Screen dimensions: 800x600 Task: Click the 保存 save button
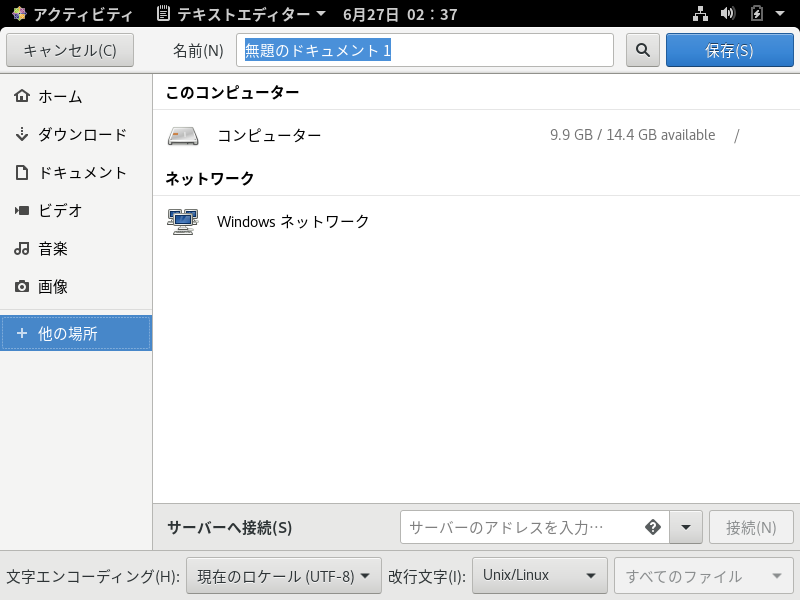pos(729,50)
